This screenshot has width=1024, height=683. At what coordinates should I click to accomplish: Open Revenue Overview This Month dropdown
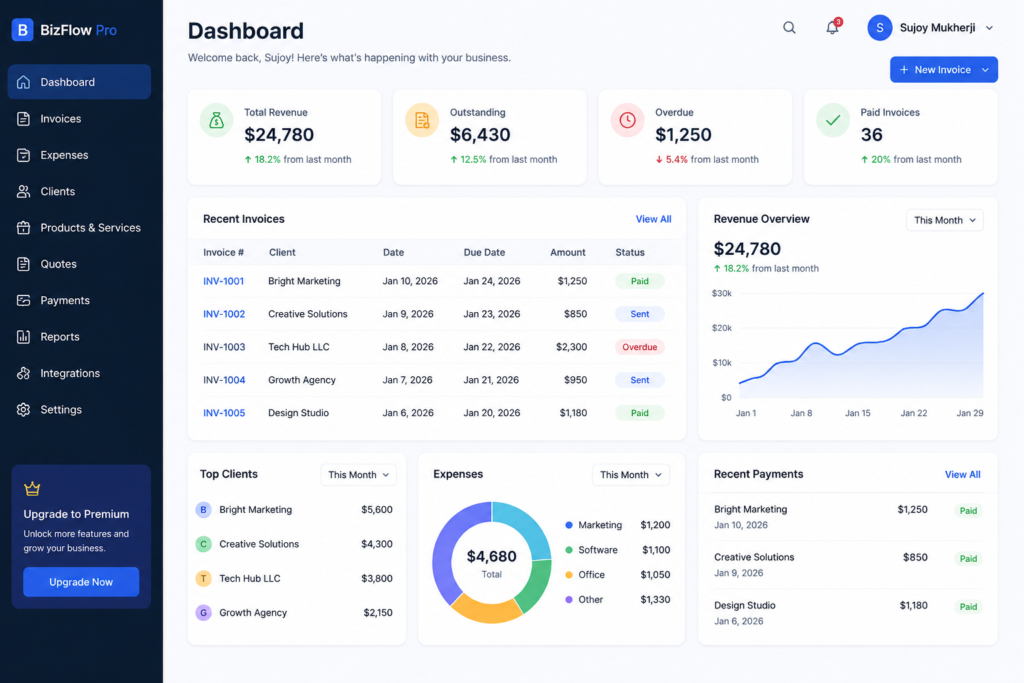(944, 220)
